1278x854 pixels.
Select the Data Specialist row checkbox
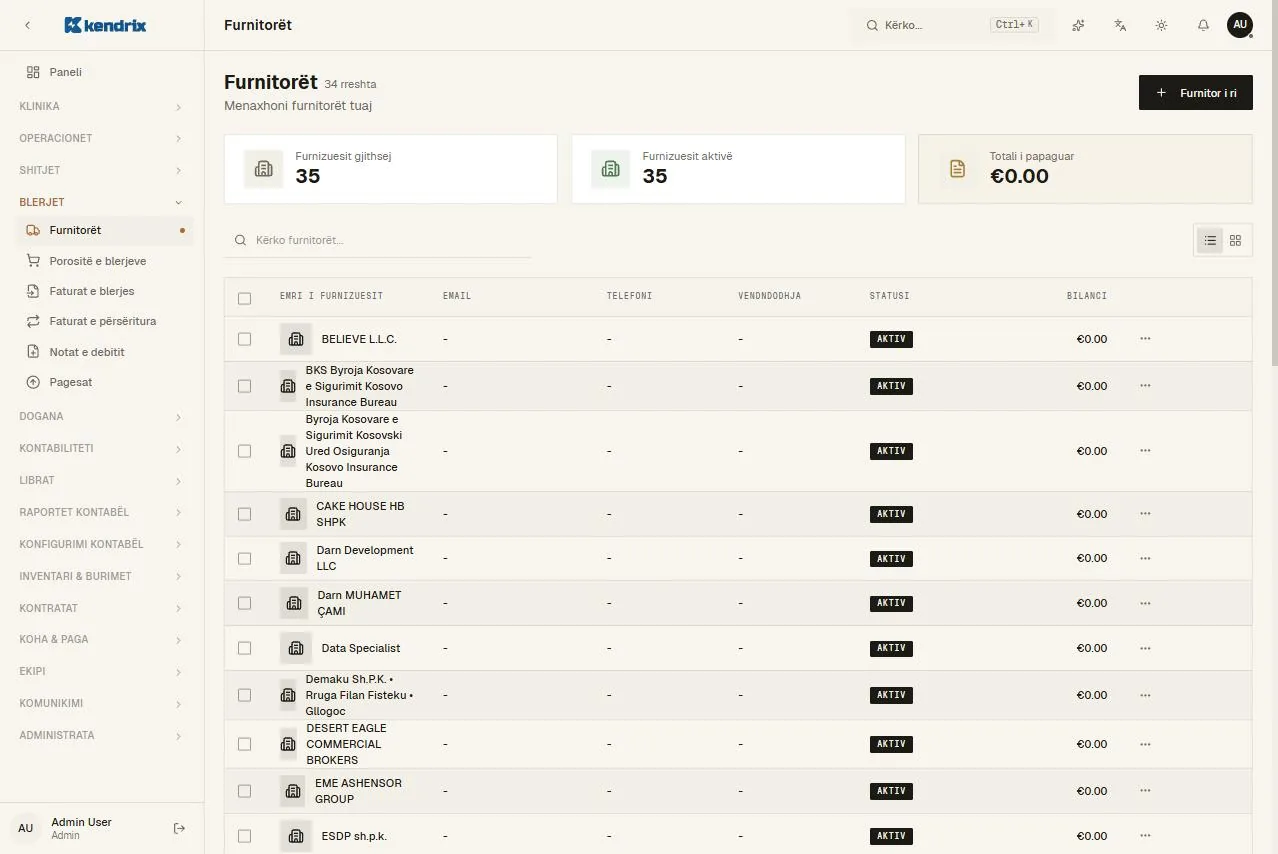coord(245,648)
